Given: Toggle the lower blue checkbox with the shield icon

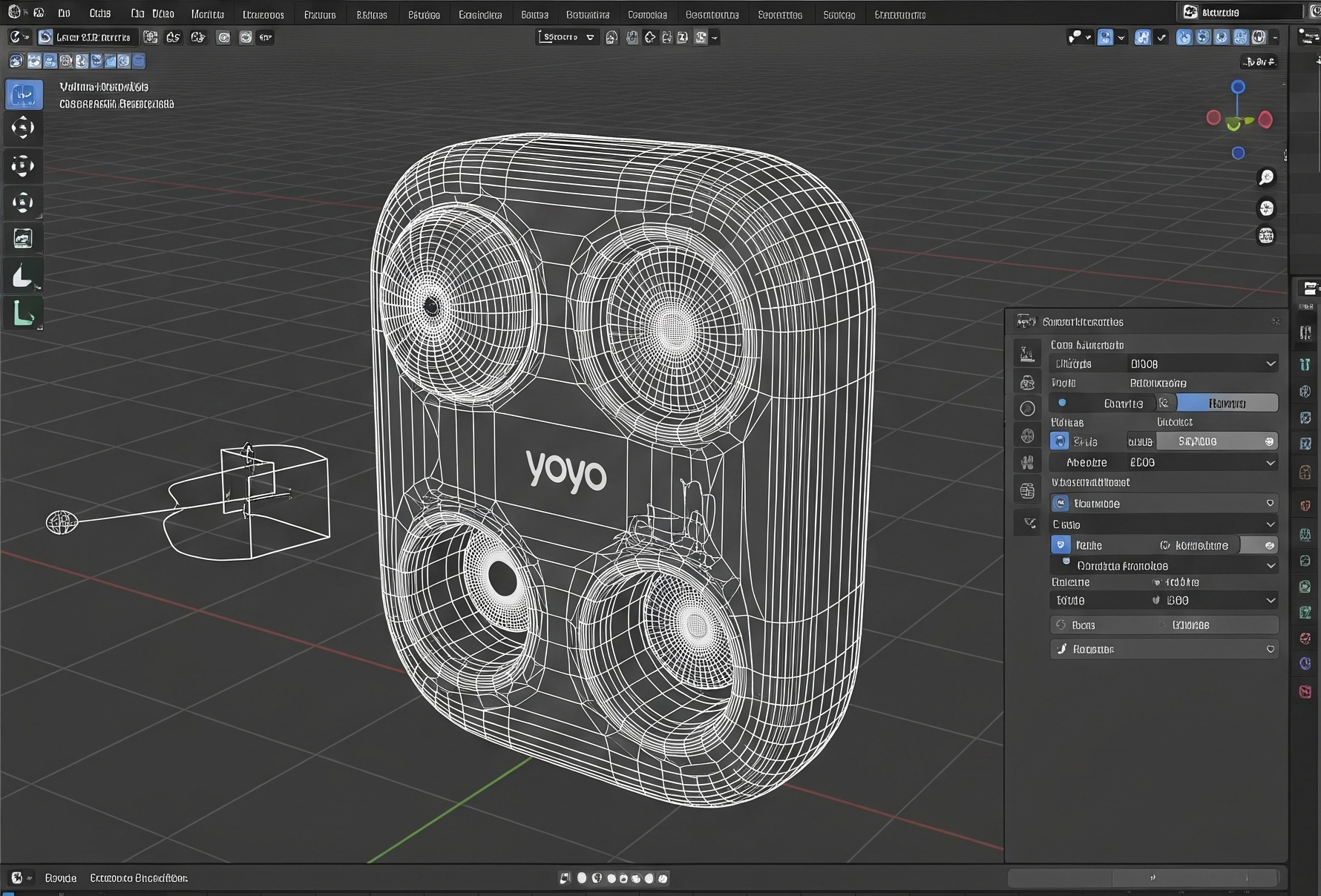Looking at the screenshot, I should pyautogui.click(x=1061, y=544).
